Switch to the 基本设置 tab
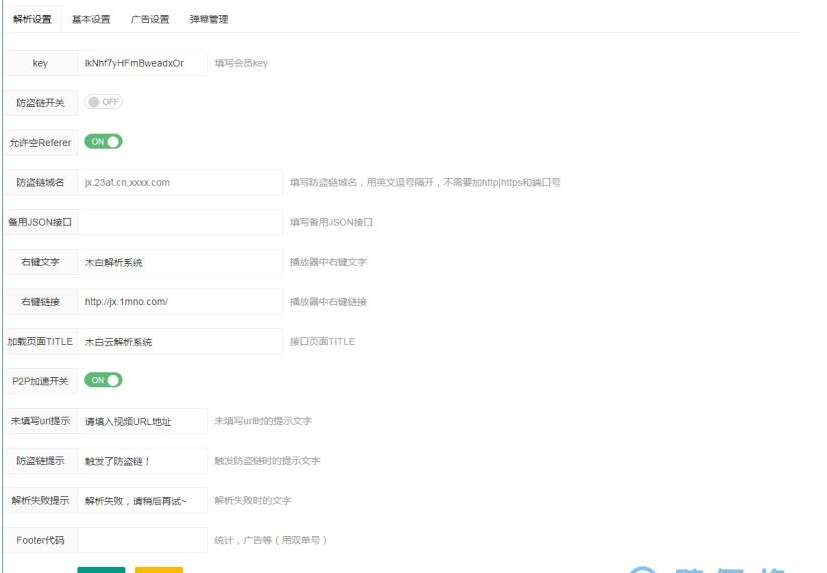Screen dimensions: 827x573 point(91,19)
